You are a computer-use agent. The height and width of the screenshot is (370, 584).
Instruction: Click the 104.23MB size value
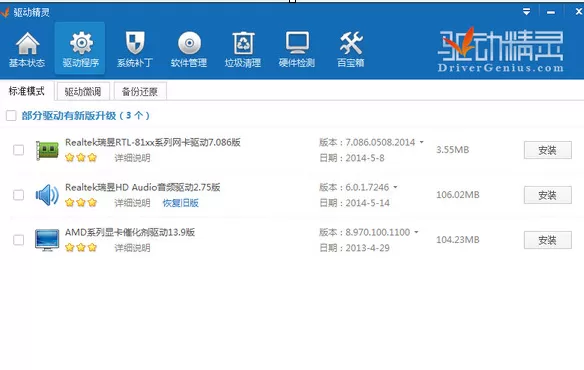click(458, 240)
